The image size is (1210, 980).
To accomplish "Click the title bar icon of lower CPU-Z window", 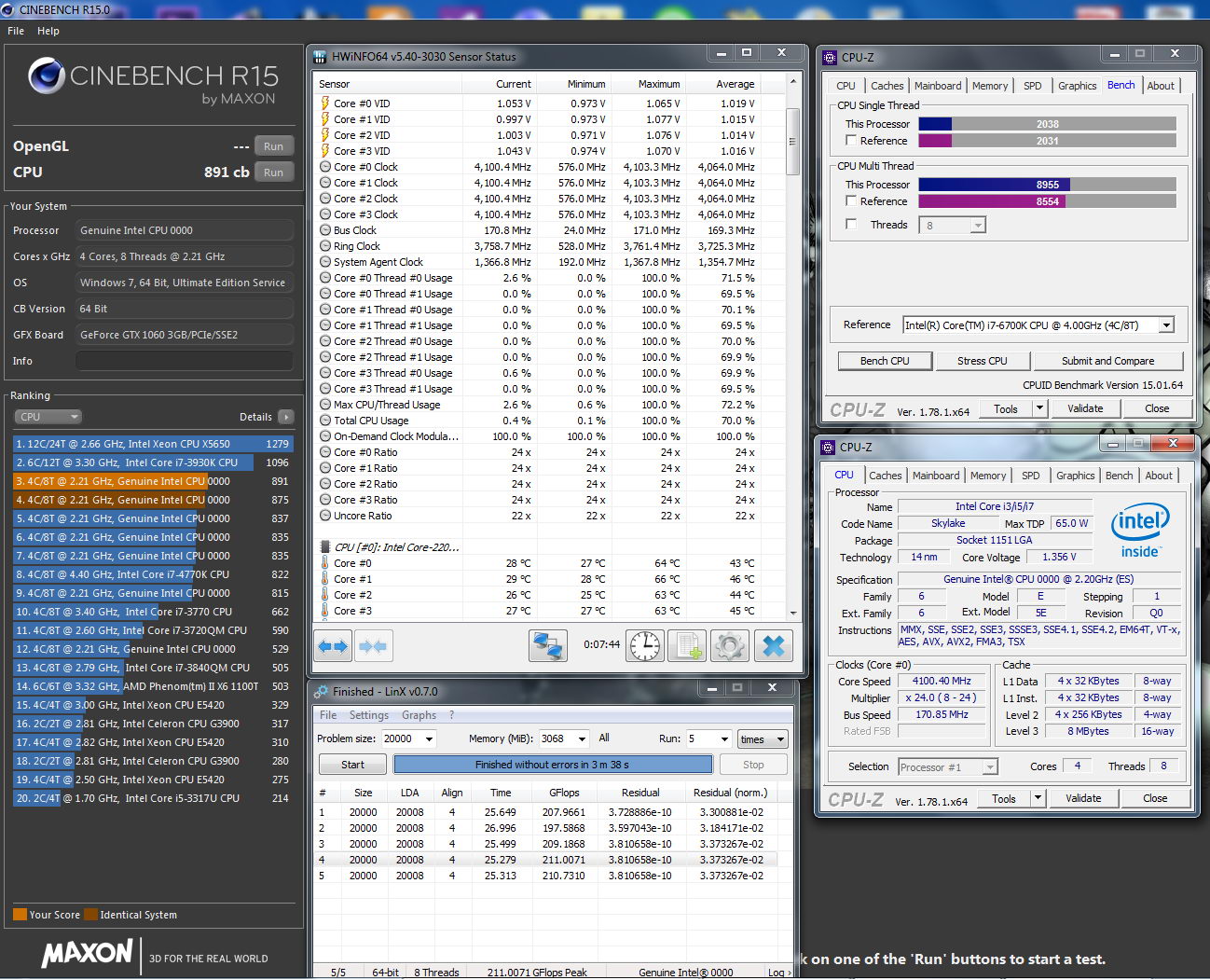I will click(828, 448).
